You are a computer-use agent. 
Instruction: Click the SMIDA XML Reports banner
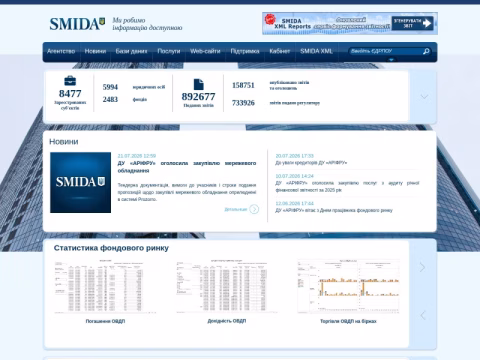[x=350, y=23]
